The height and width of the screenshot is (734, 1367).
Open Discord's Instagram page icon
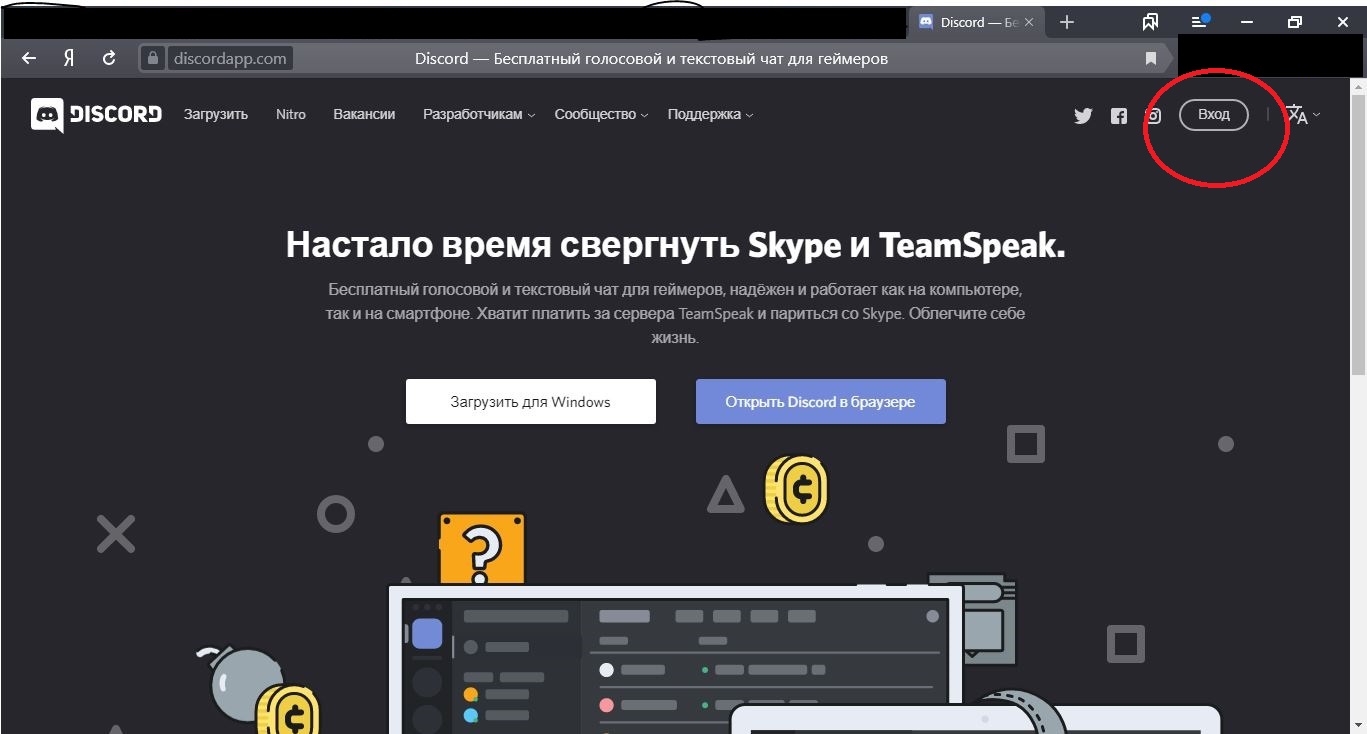[x=1153, y=115]
